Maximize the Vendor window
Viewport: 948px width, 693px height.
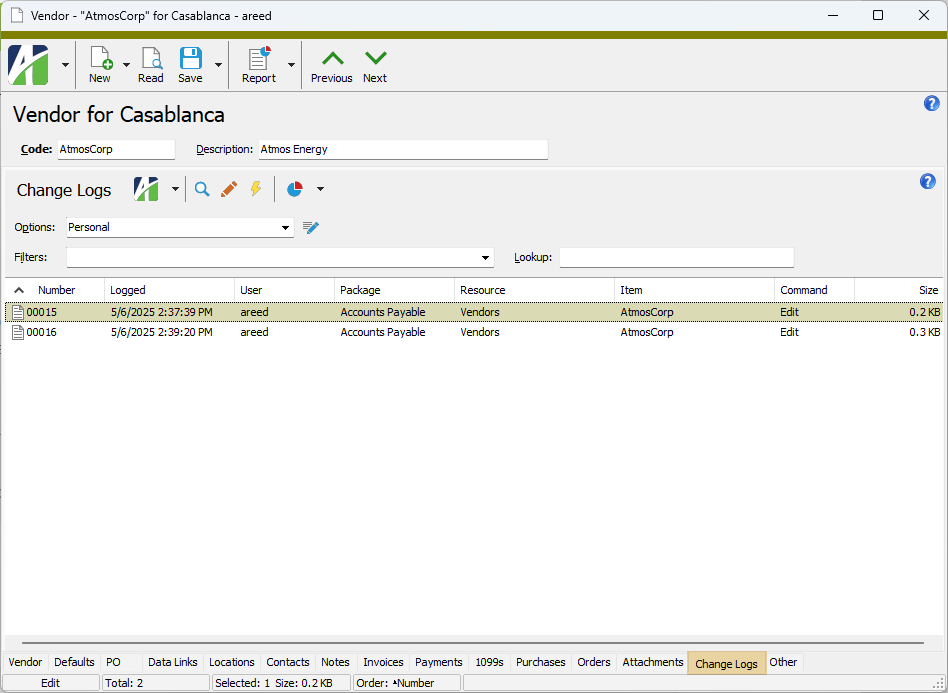[x=878, y=16]
